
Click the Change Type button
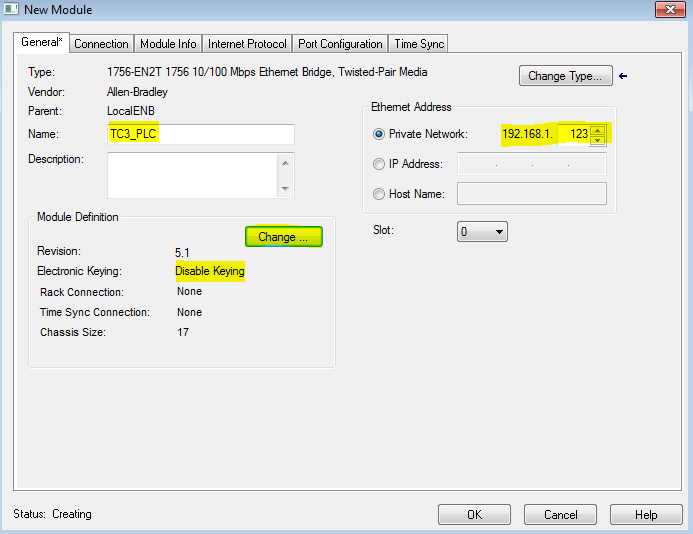tap(565, 76)
